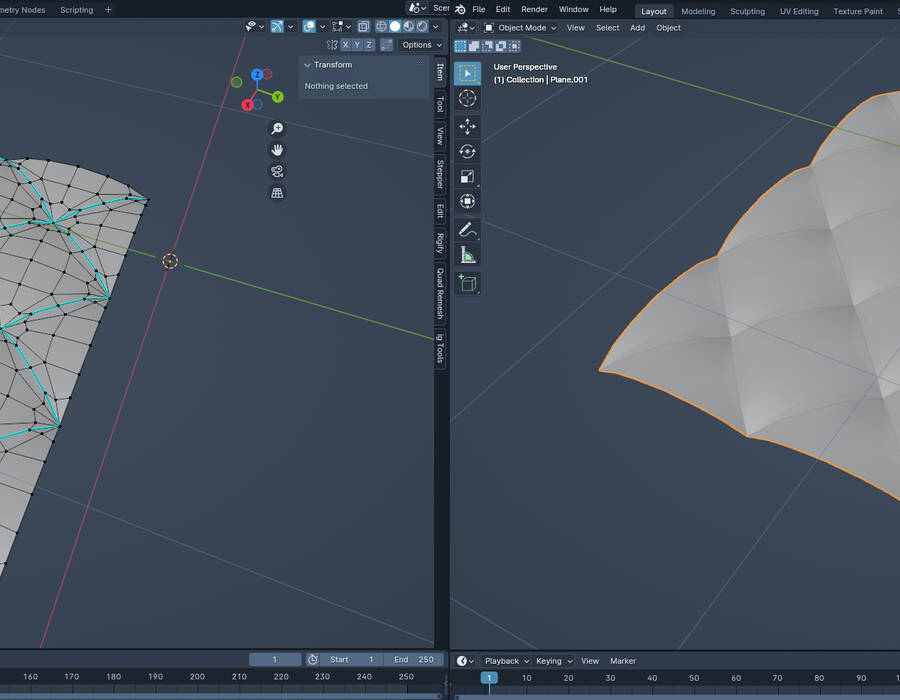Collapse the Transform panel
The width and height of the screenshot is (900, 700).
click(x=307, y=65)
